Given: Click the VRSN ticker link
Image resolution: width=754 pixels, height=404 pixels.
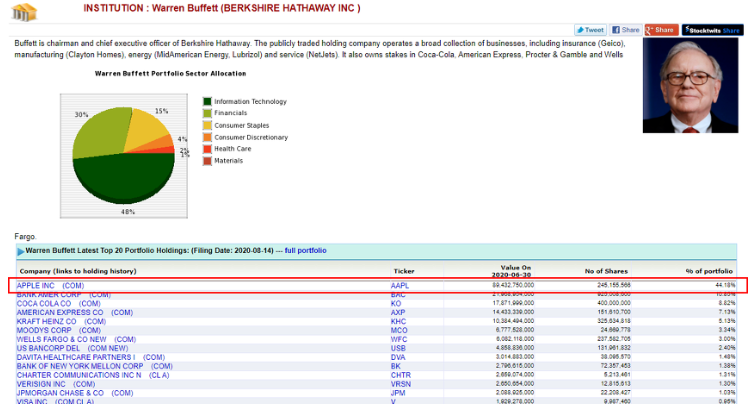Looking at the screenshot, I should pos(400,384).
